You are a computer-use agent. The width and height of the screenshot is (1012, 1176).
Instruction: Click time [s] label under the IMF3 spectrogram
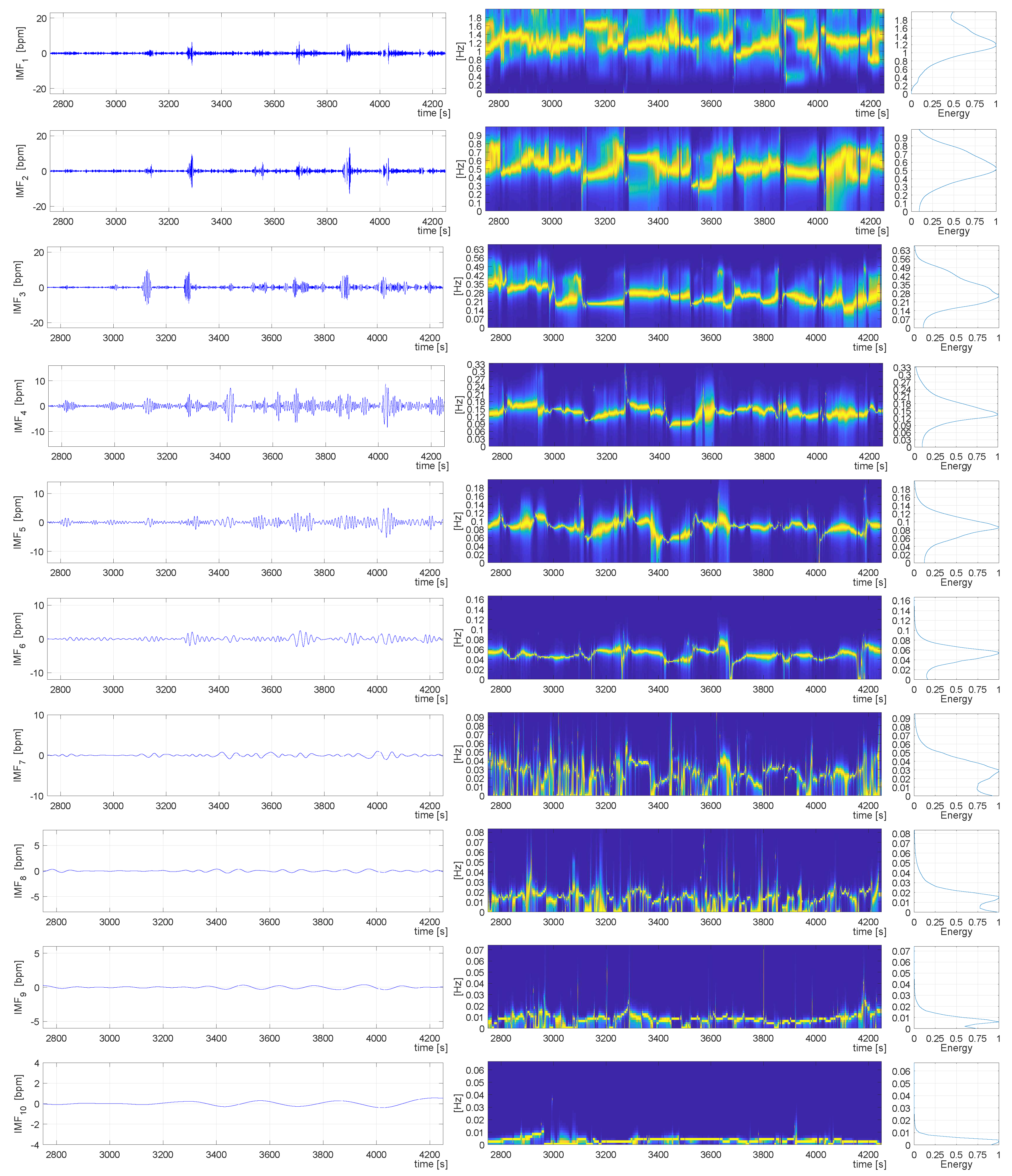point(870,347)
